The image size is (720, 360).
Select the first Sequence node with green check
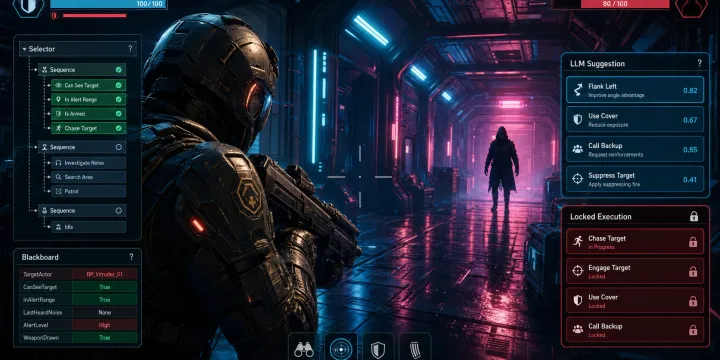point(82,70)
